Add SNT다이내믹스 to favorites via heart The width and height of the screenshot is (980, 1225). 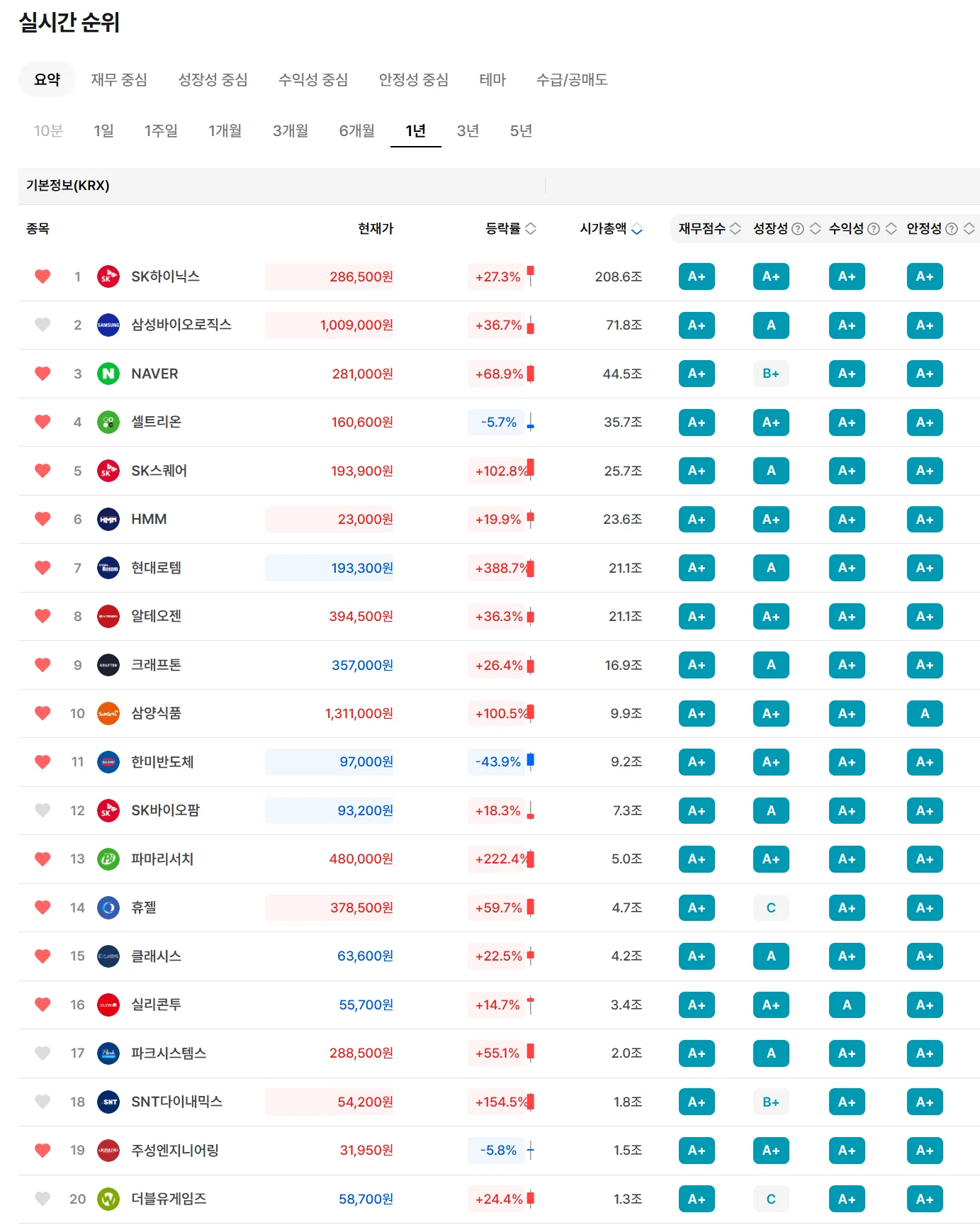43,1102
